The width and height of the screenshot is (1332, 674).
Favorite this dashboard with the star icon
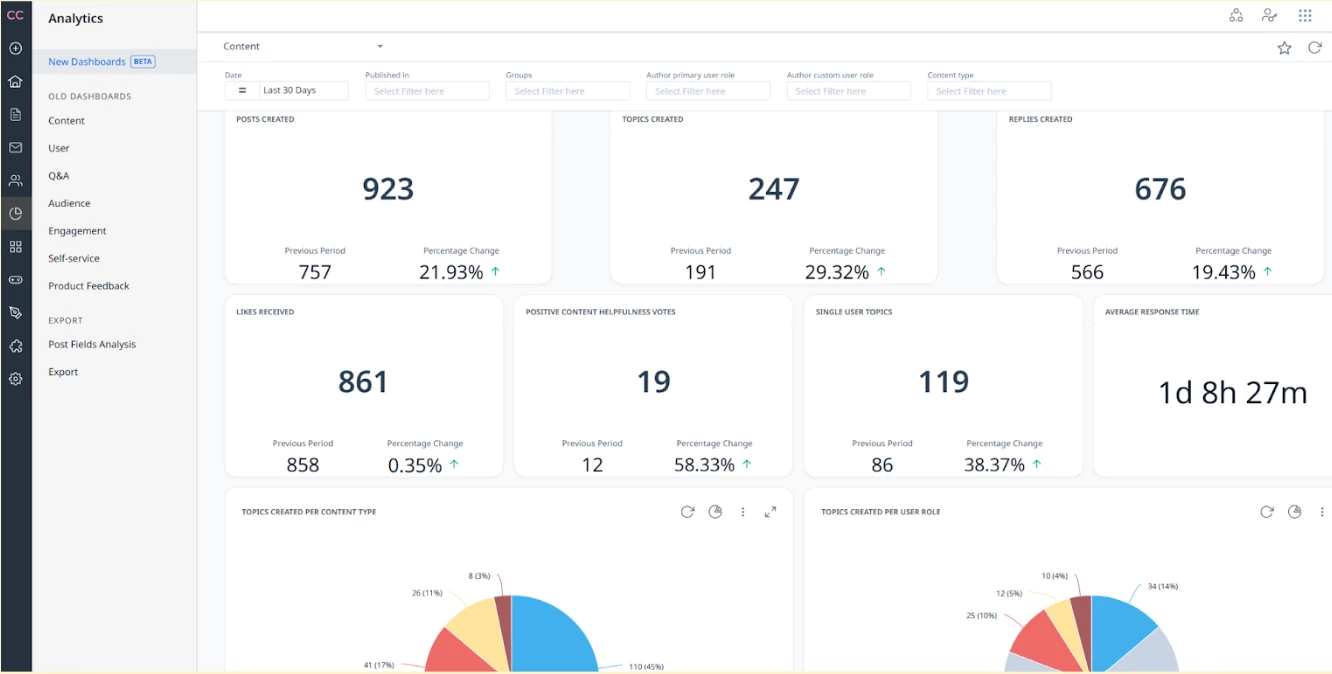click(x=1284, y=47)
